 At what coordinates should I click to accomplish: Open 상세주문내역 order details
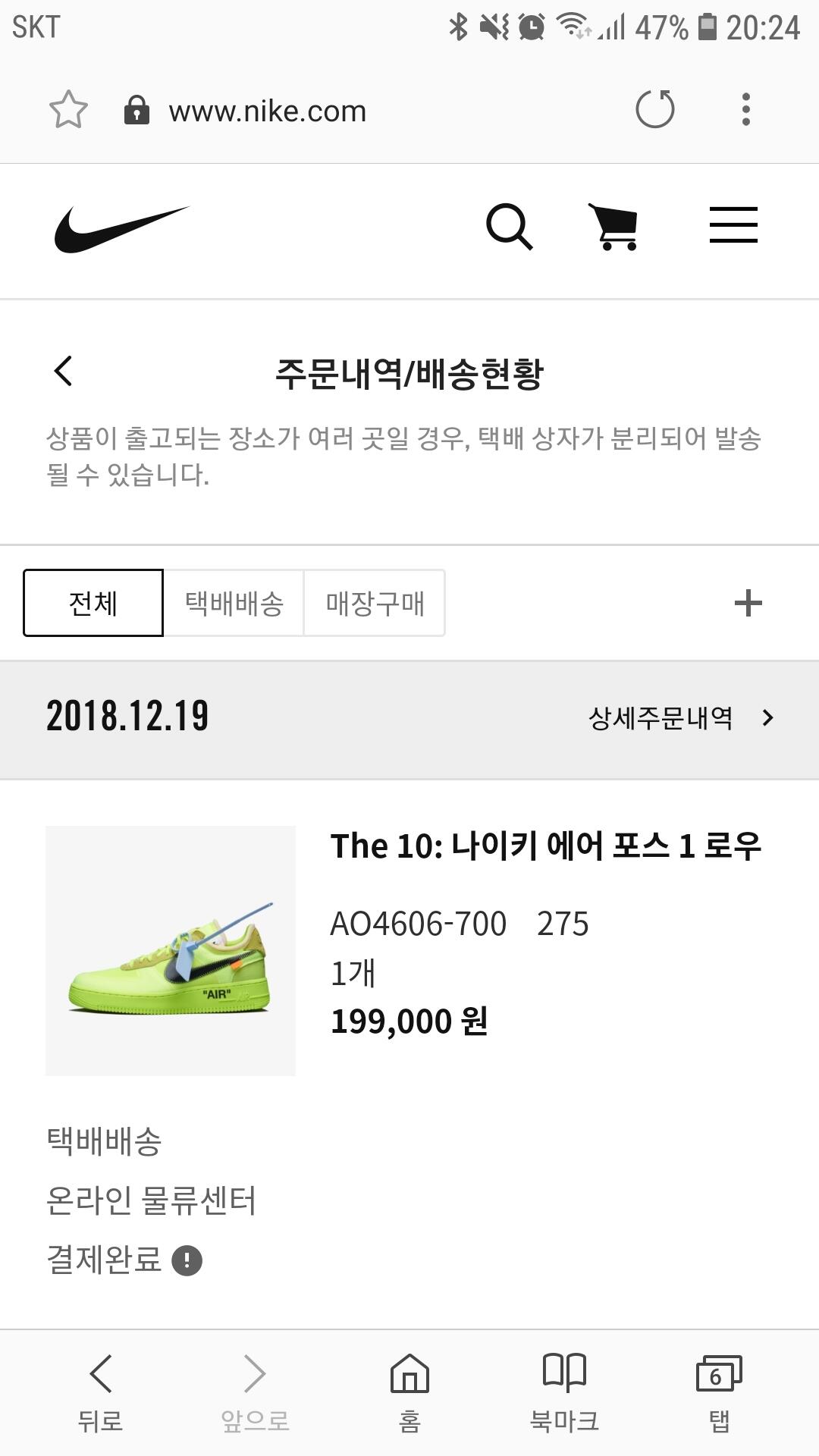661,717
